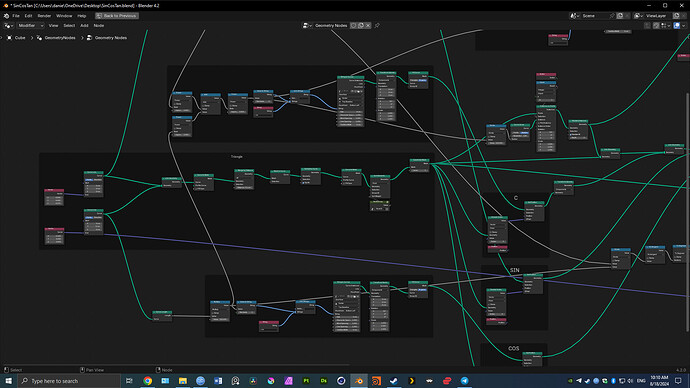The image size is (690, 388).
Task: Open Telegram from the taskbar
Action: tap(464, 381)
